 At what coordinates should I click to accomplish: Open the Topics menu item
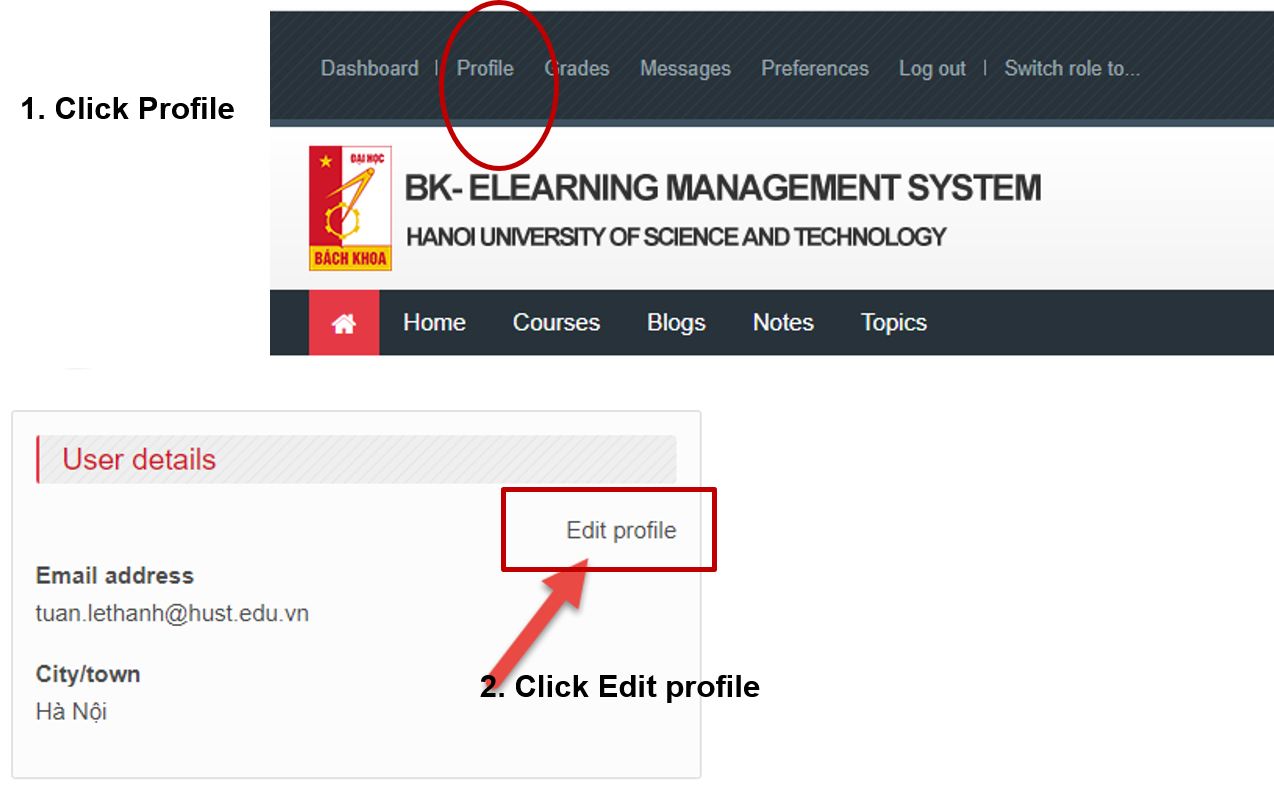894,323
